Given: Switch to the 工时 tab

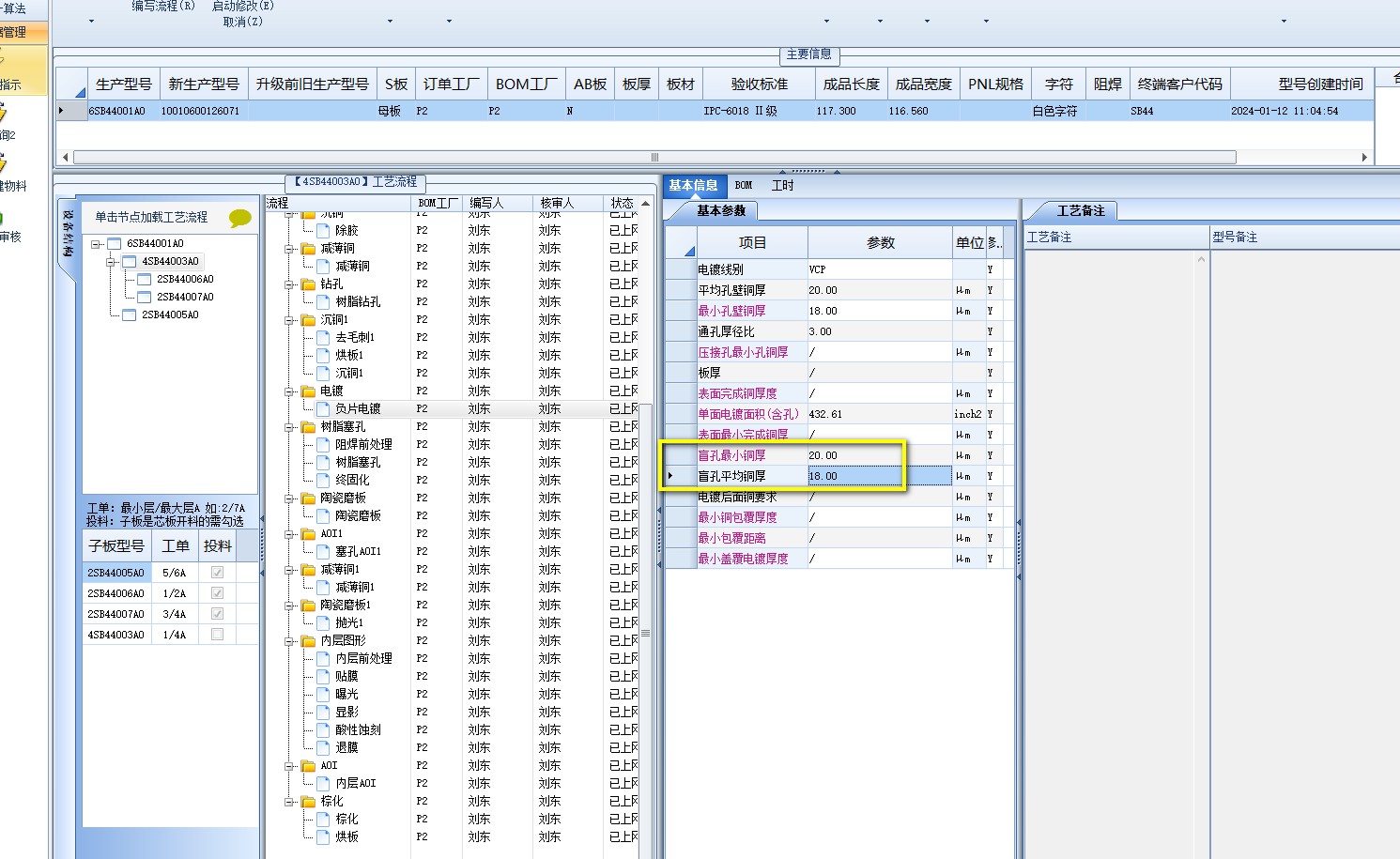Looking at the screenshot, I should (x=782, y=186).
